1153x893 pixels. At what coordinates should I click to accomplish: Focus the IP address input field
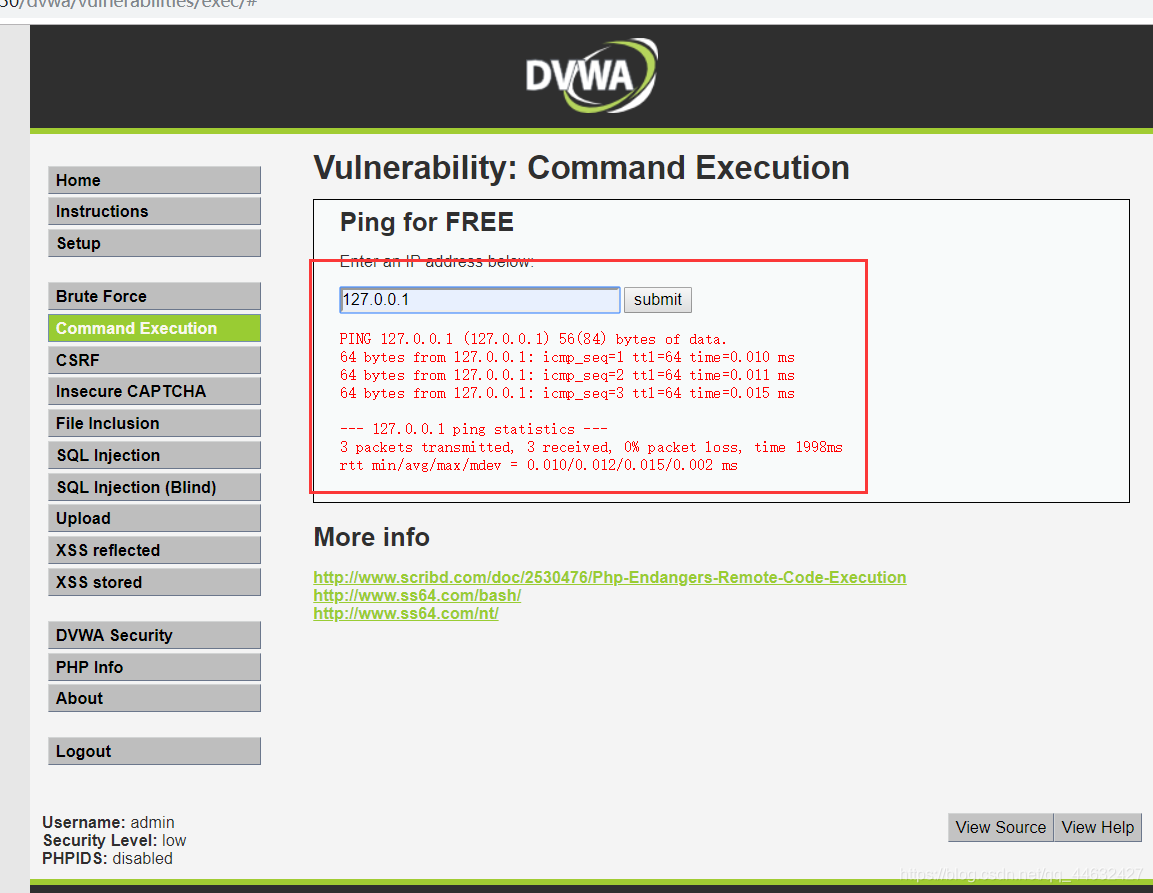[x=479, y=299]
